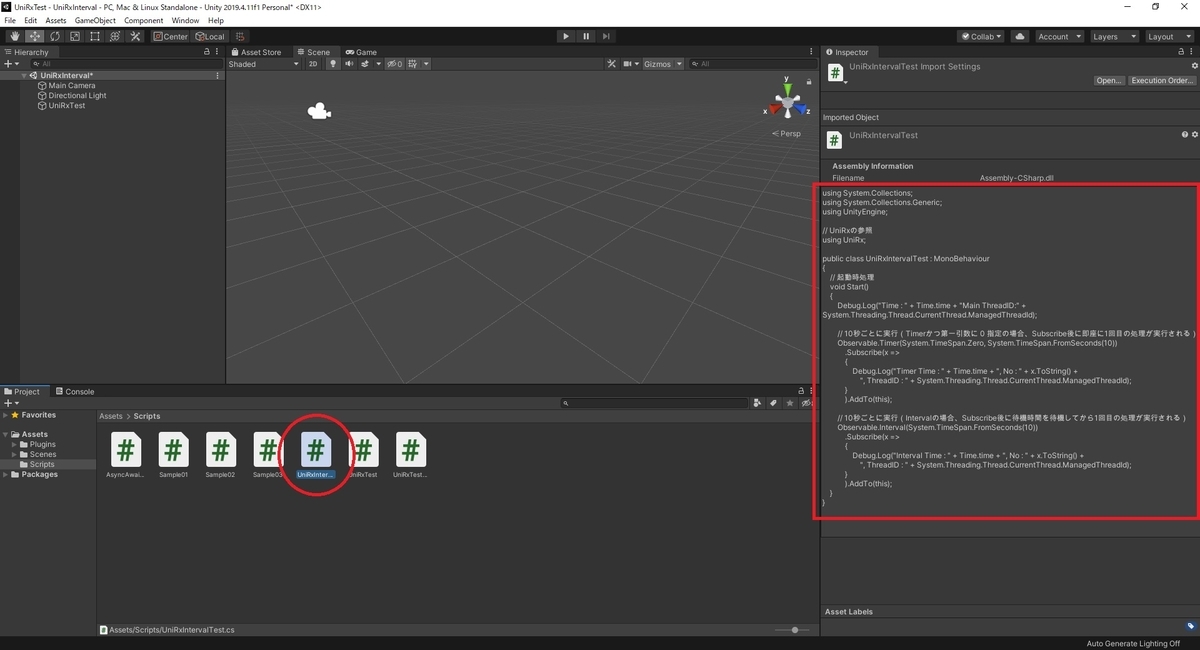This screenshot has height=650, width=1200.
Task: Open custom editor tools
Action: point(135,36)
